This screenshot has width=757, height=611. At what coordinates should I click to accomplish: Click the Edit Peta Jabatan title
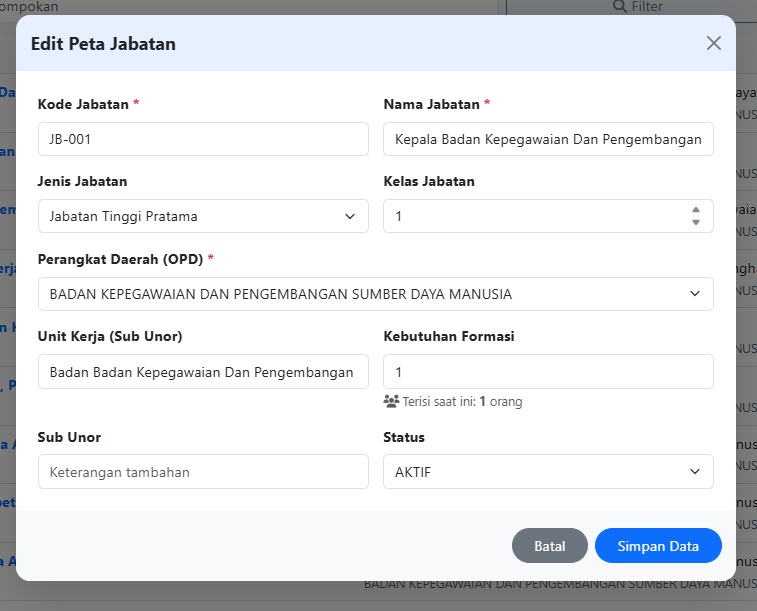[x=103, y=44]
